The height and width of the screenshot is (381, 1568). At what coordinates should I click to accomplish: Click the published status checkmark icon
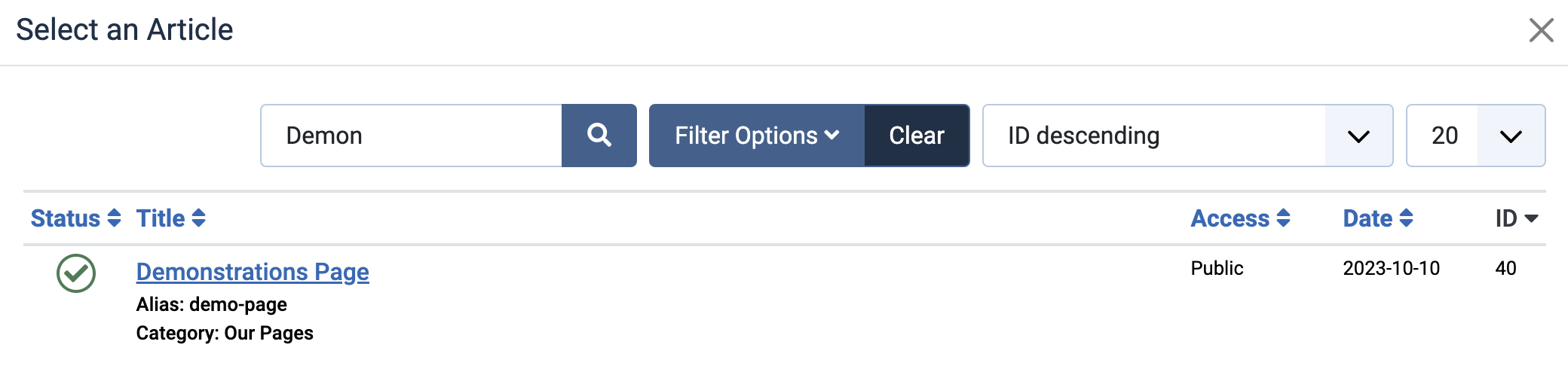click(76, 273)
